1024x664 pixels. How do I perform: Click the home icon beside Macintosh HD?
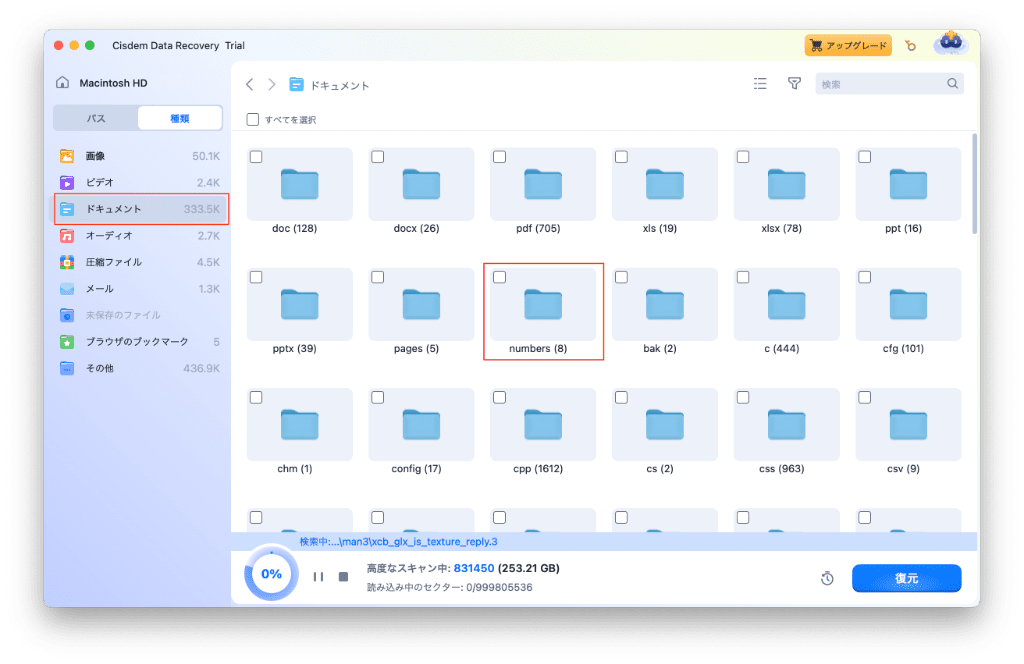[64, 83]
